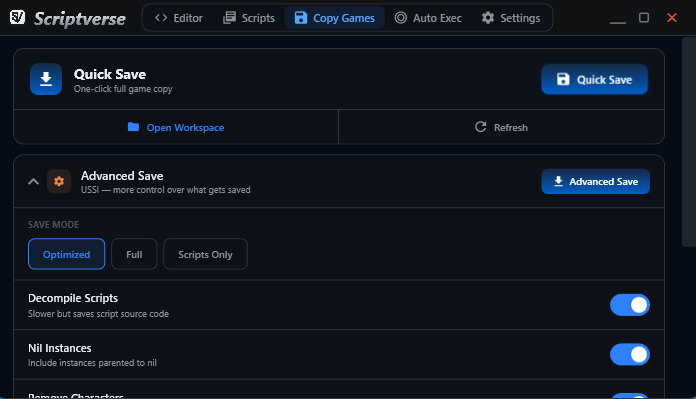Open the Auto Exec tab
The height and width of the screenshot is (399, 696).
[x=428, y=18]
